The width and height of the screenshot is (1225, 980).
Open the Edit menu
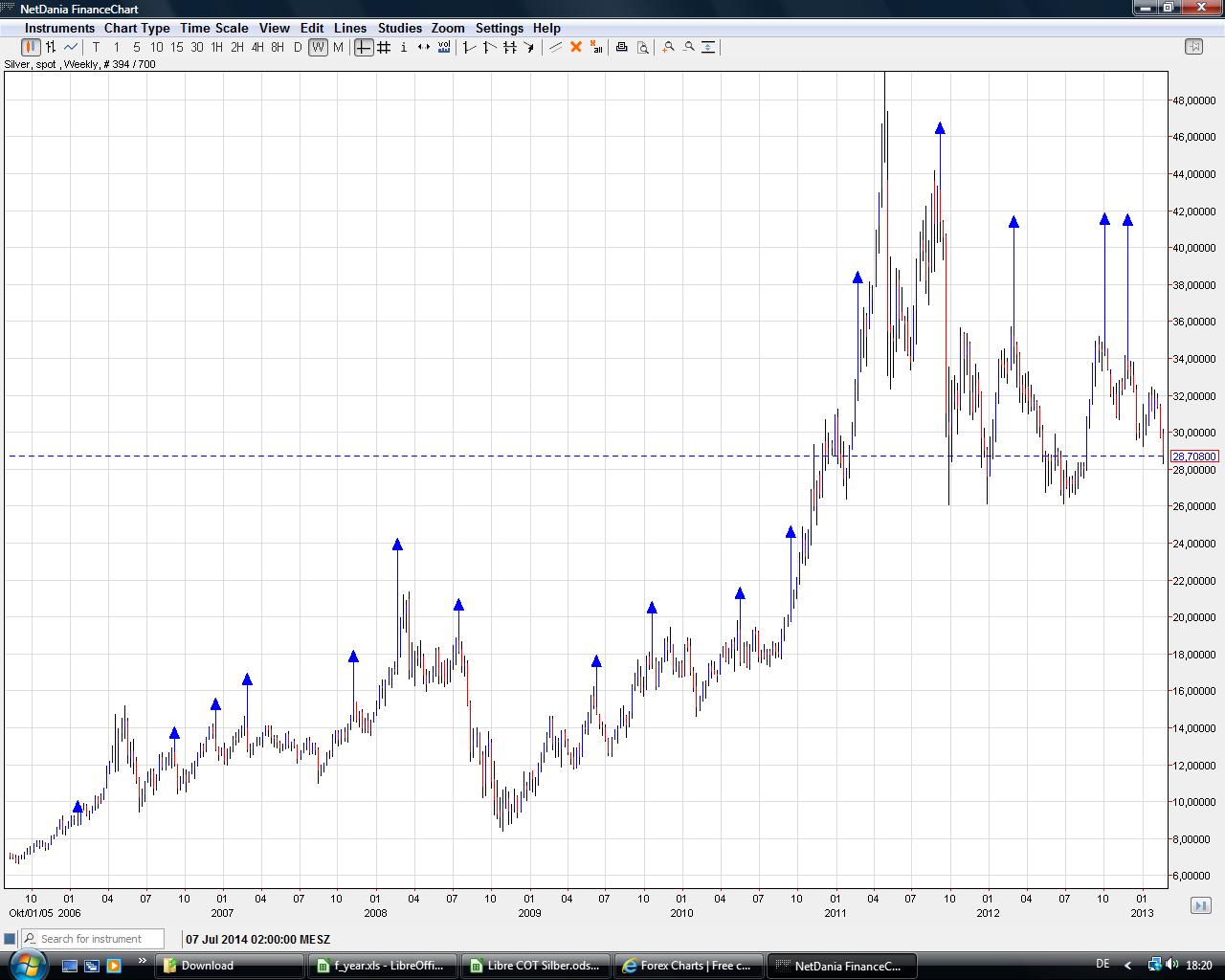pos(312,28)
